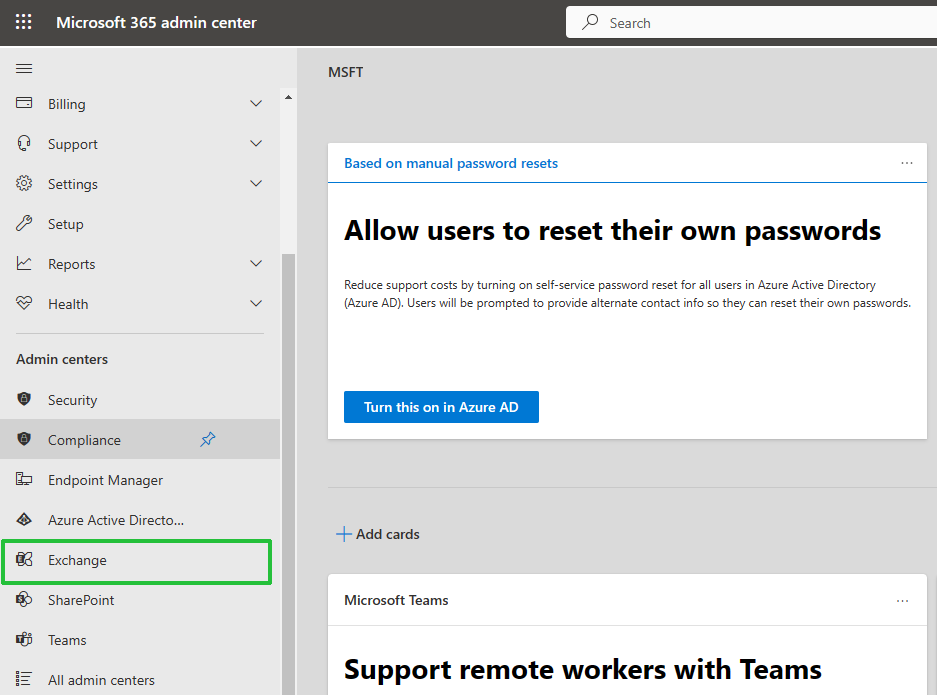Screen dimensions: 937x695
Task: Click inside the Search field
Action: (x=752, y=23)
